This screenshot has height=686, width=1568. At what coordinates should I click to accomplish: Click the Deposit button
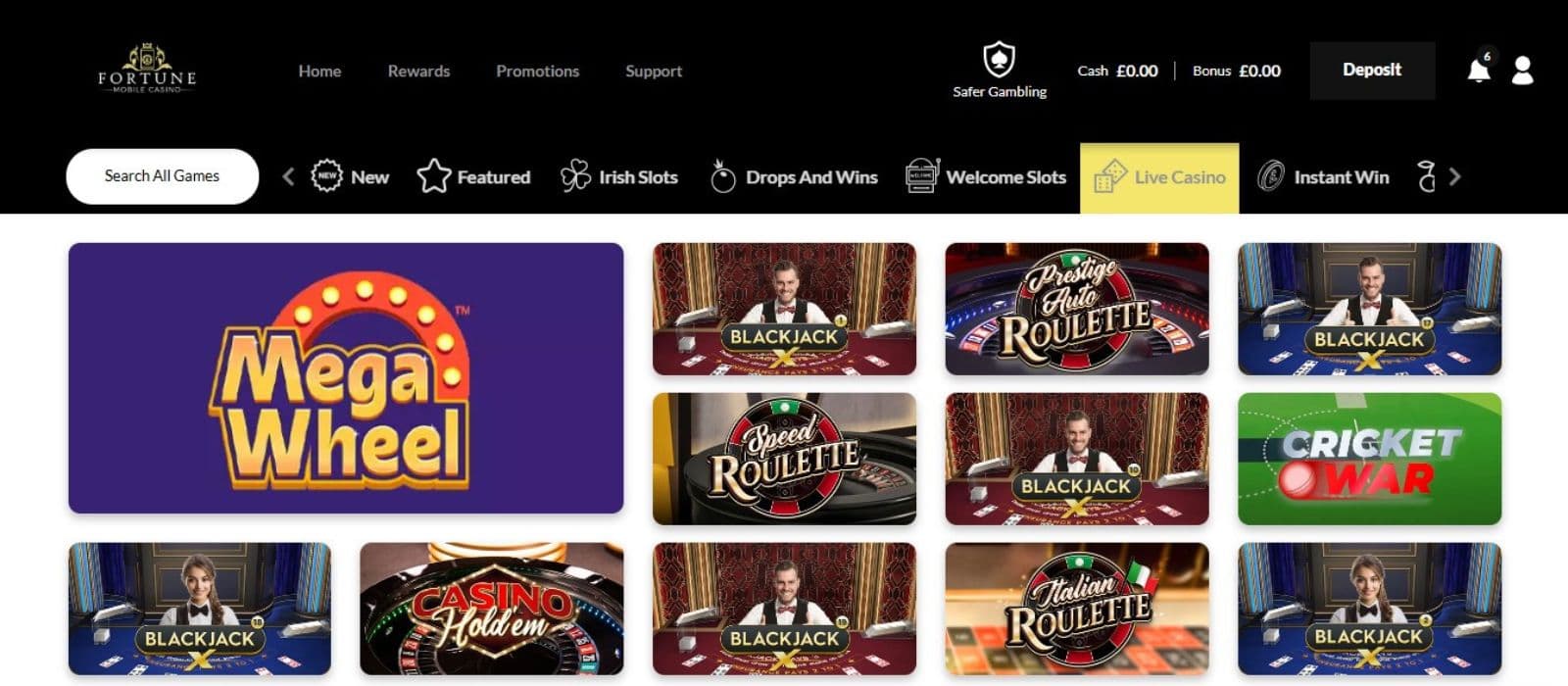(x=1372, y=71)
